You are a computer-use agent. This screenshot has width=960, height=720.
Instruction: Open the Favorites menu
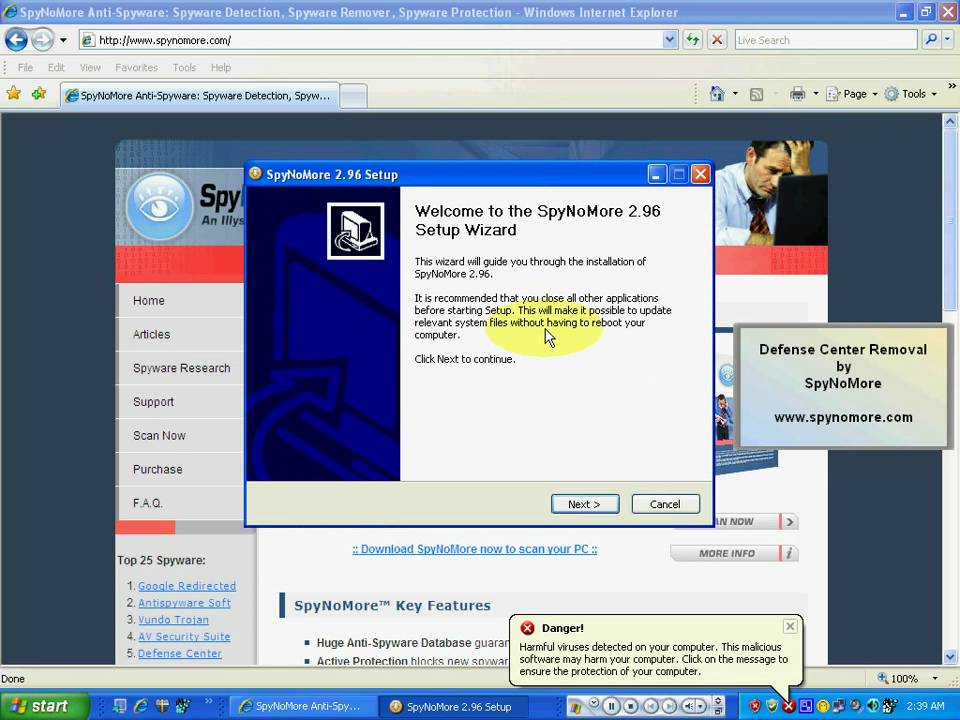pyautogui.click(x=136, y=67)
